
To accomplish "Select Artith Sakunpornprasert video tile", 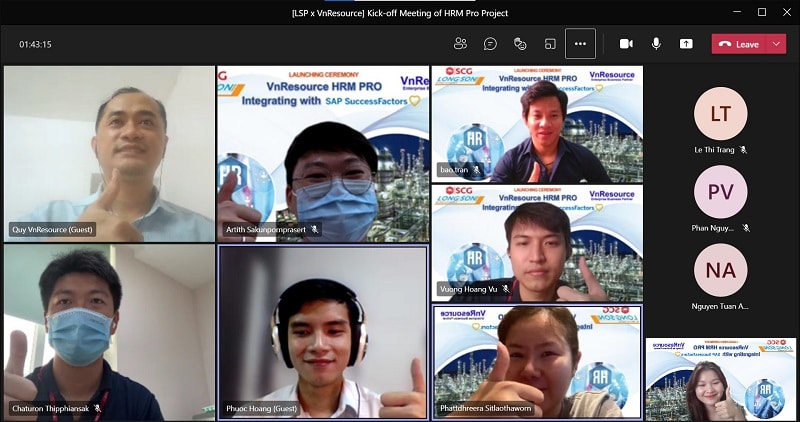I will [x=323, y=154].
